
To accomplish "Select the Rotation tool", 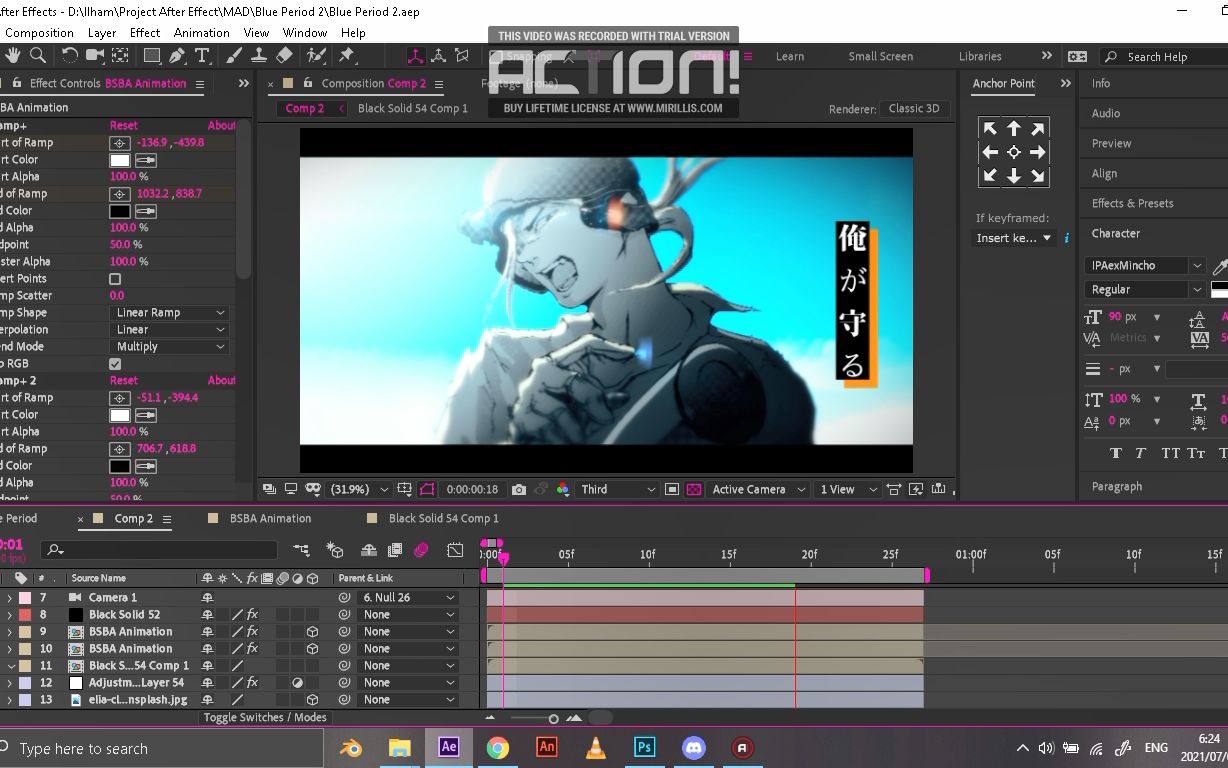I will [69, 56].
